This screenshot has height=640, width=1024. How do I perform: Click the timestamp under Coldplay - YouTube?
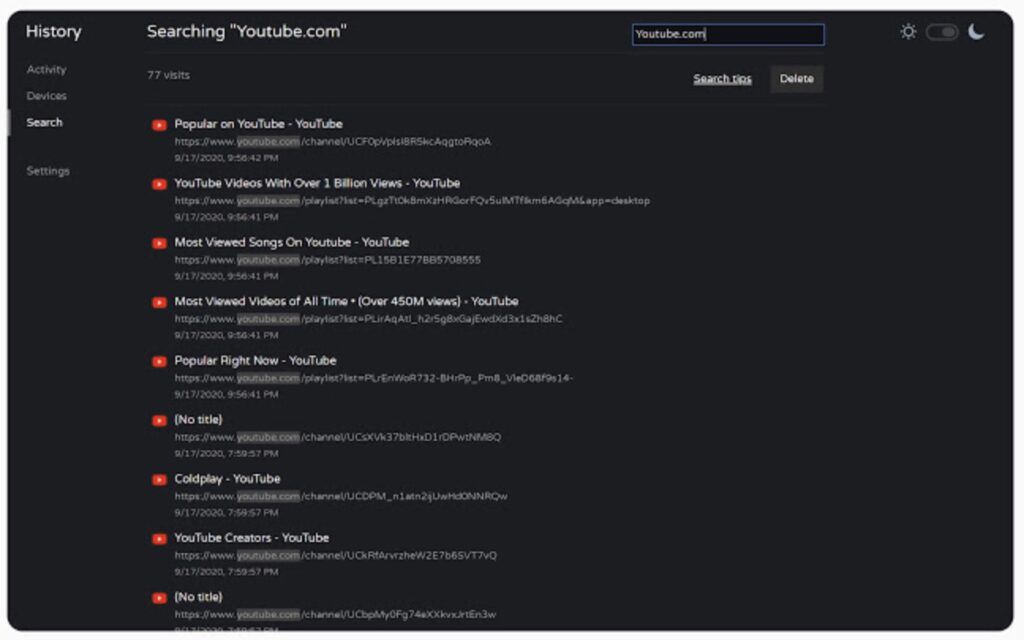click(x=226, y=512)
